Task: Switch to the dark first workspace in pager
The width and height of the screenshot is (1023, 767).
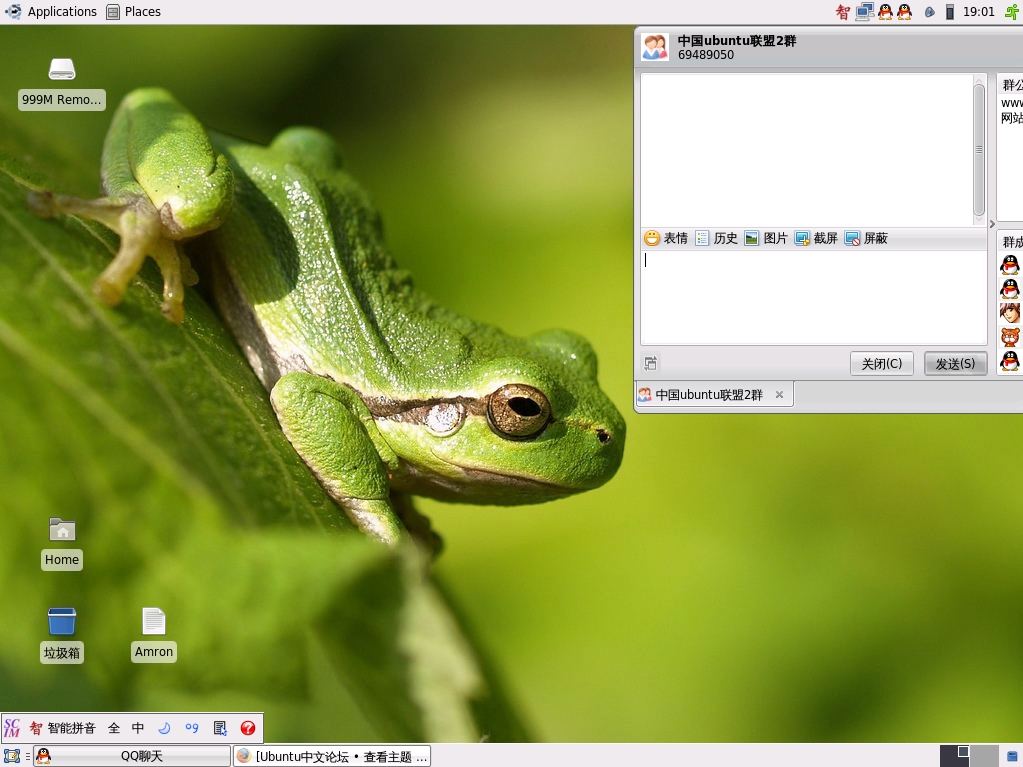Action: pos(954,756)
